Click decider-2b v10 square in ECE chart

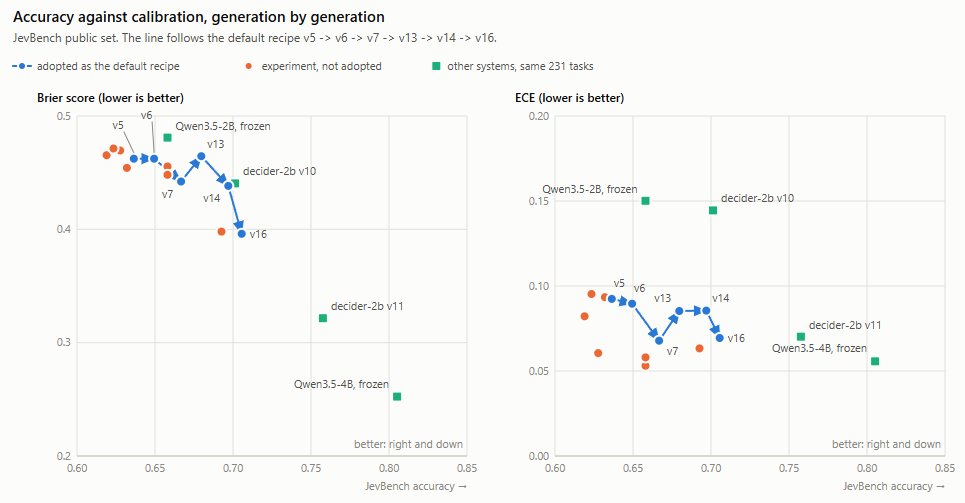713,211
